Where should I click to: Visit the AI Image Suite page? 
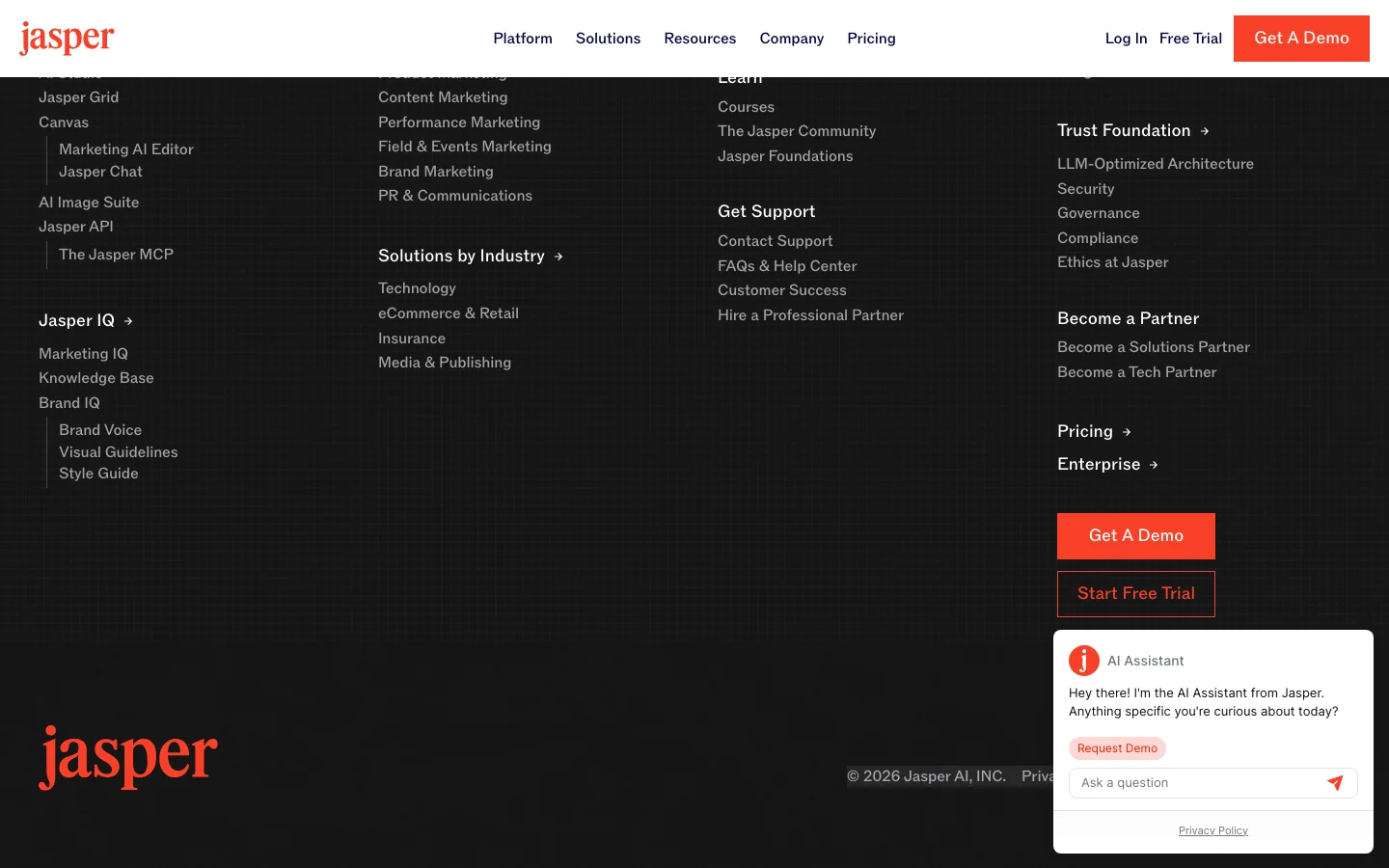pos(89,203)
